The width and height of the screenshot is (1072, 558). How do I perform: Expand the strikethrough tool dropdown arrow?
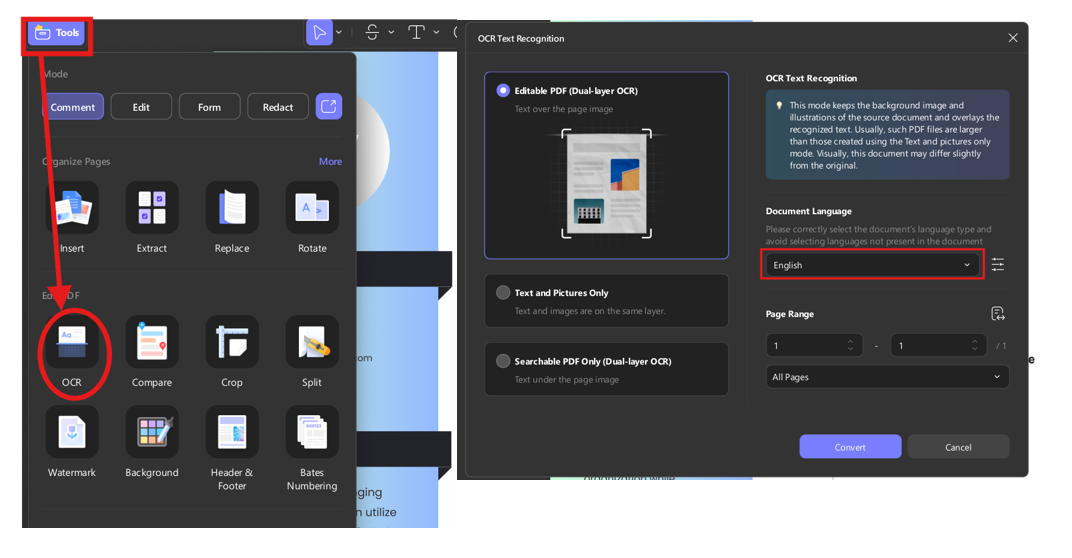[x=391, y=32]
